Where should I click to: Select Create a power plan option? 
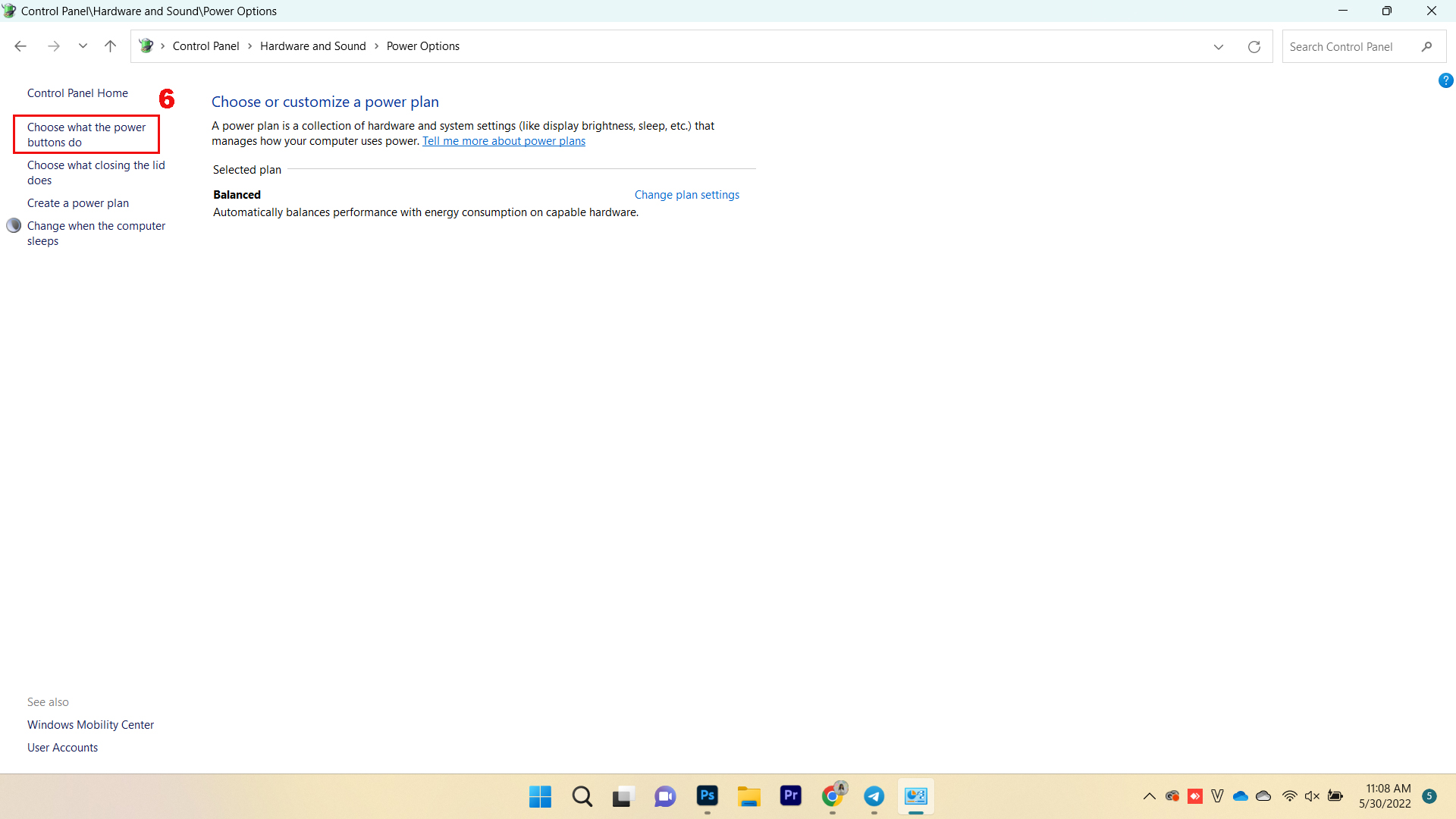78,203
